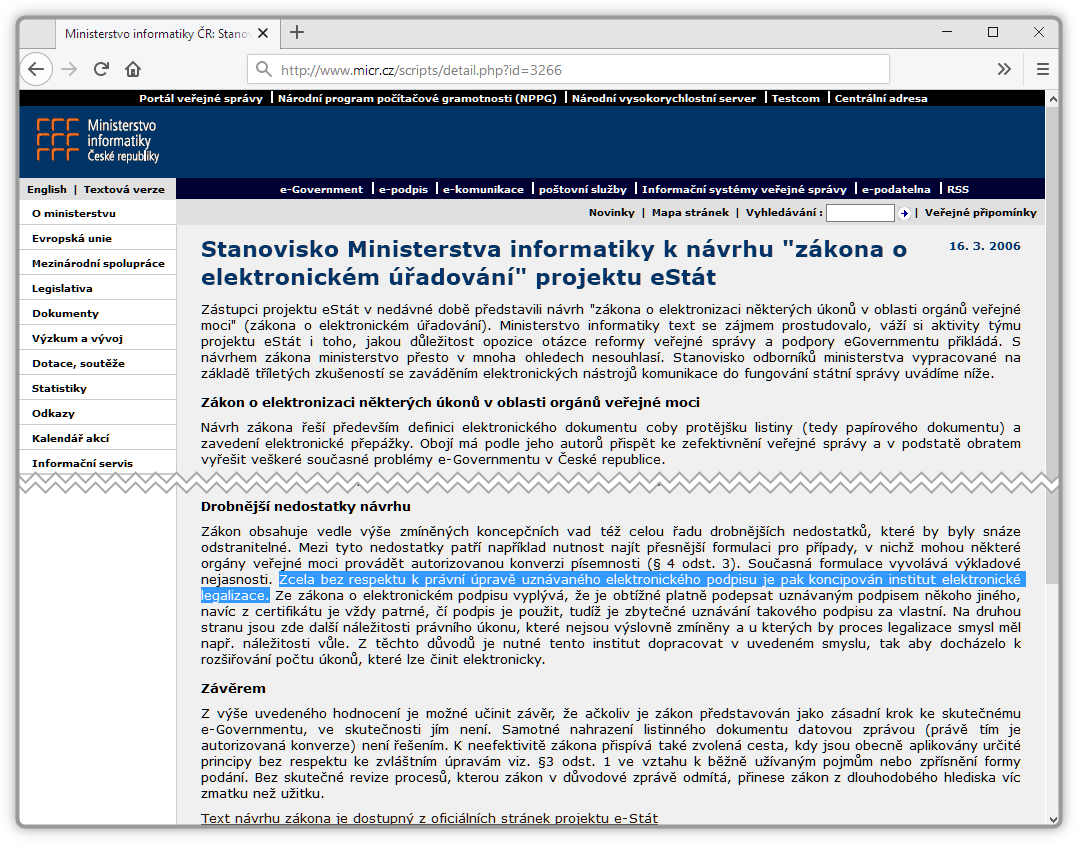Switch to English version
This screenshot has width=1078, height=844.
pos(47,189)
